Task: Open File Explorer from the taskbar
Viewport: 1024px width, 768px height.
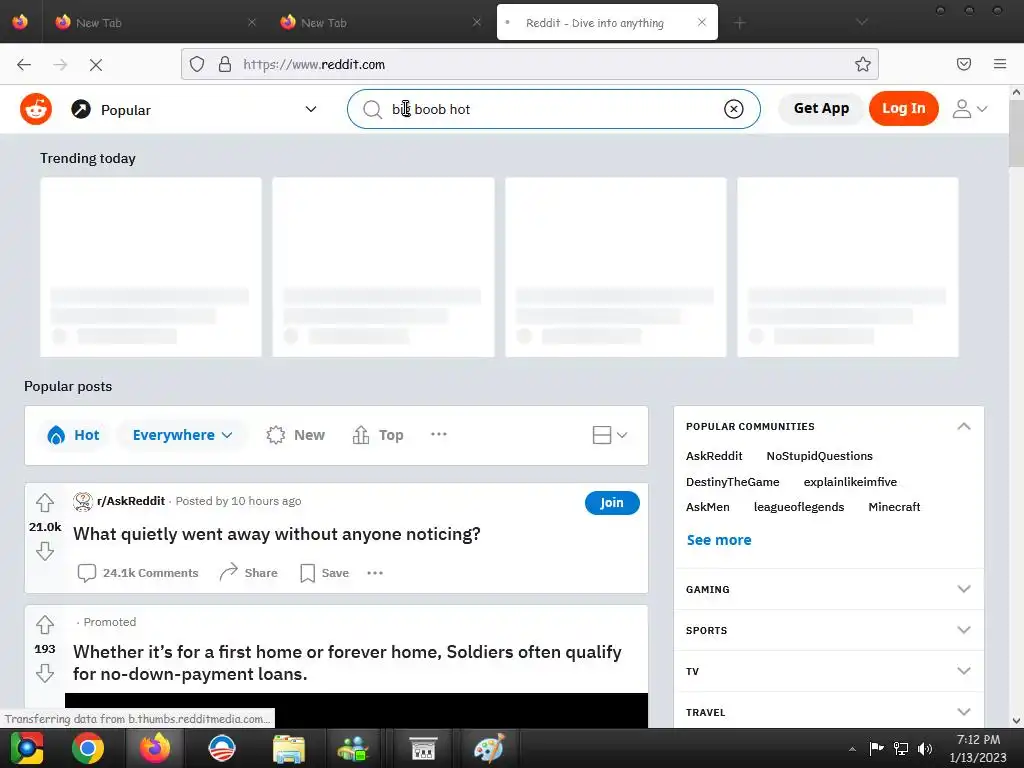Action: [x=289, y=748]
